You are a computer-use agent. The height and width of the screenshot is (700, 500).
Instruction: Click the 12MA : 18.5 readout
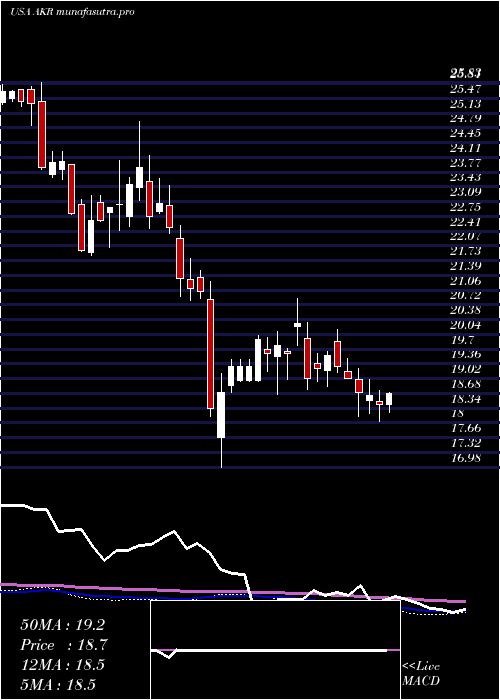tap(62, 665)
